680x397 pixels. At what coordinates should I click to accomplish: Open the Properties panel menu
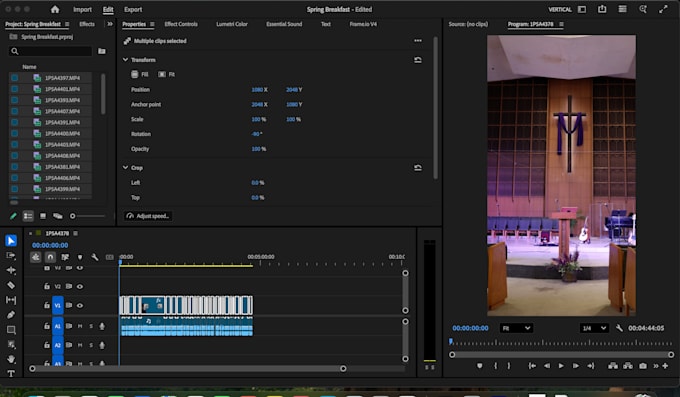[x=152, y=24]
